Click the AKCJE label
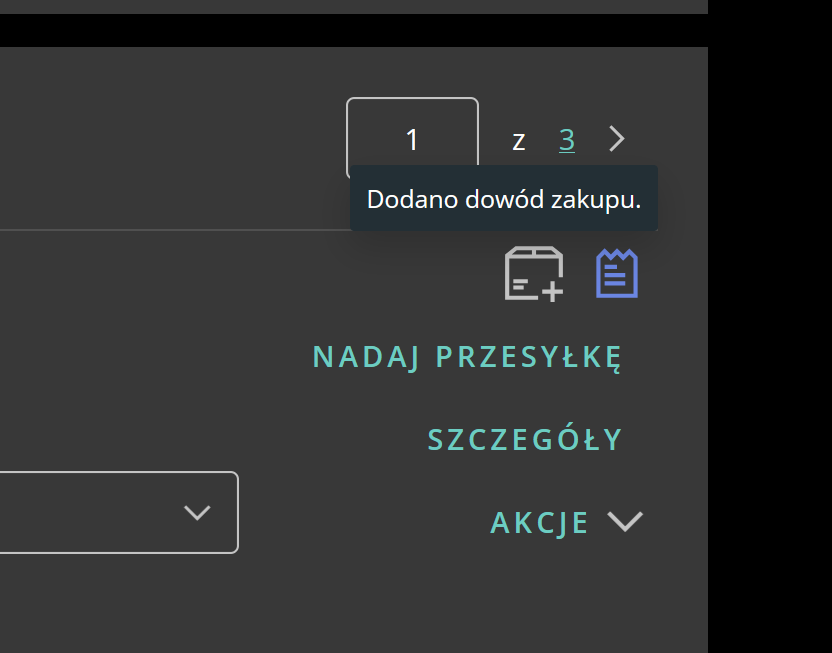Image resolution: width=832 pixels, height=653 pixels. click(x=540, y=522)
